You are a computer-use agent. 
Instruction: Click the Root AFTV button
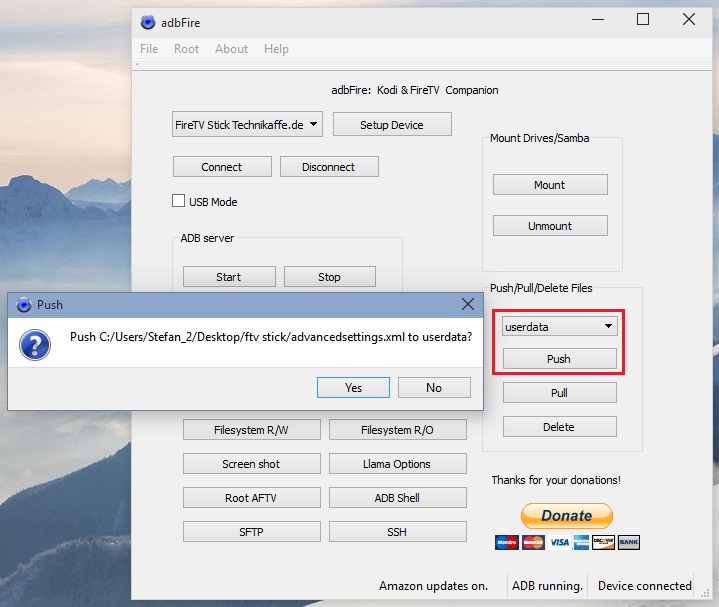pyautogui.click(x=252, y=498)
